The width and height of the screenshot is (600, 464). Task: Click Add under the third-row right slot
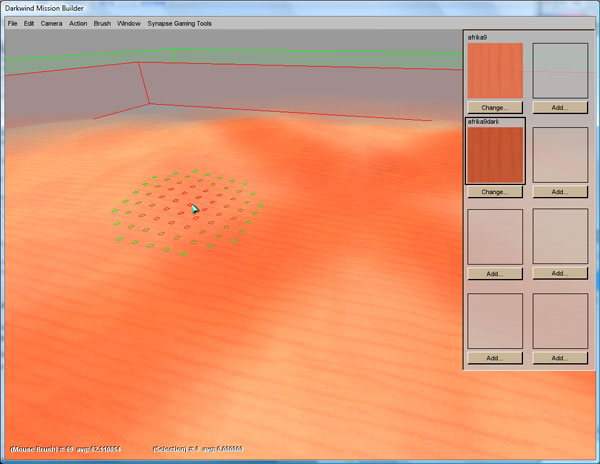560,273
